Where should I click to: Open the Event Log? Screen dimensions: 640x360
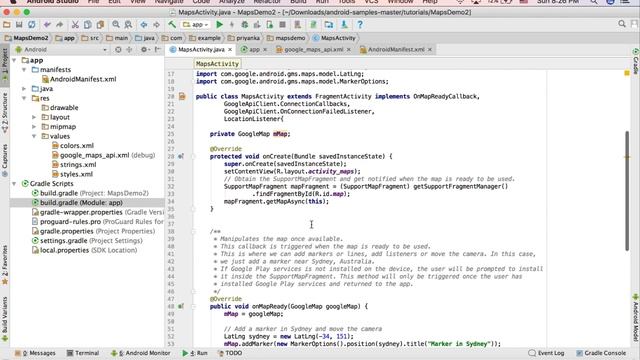pyautogui.click(x=546, y=353)
